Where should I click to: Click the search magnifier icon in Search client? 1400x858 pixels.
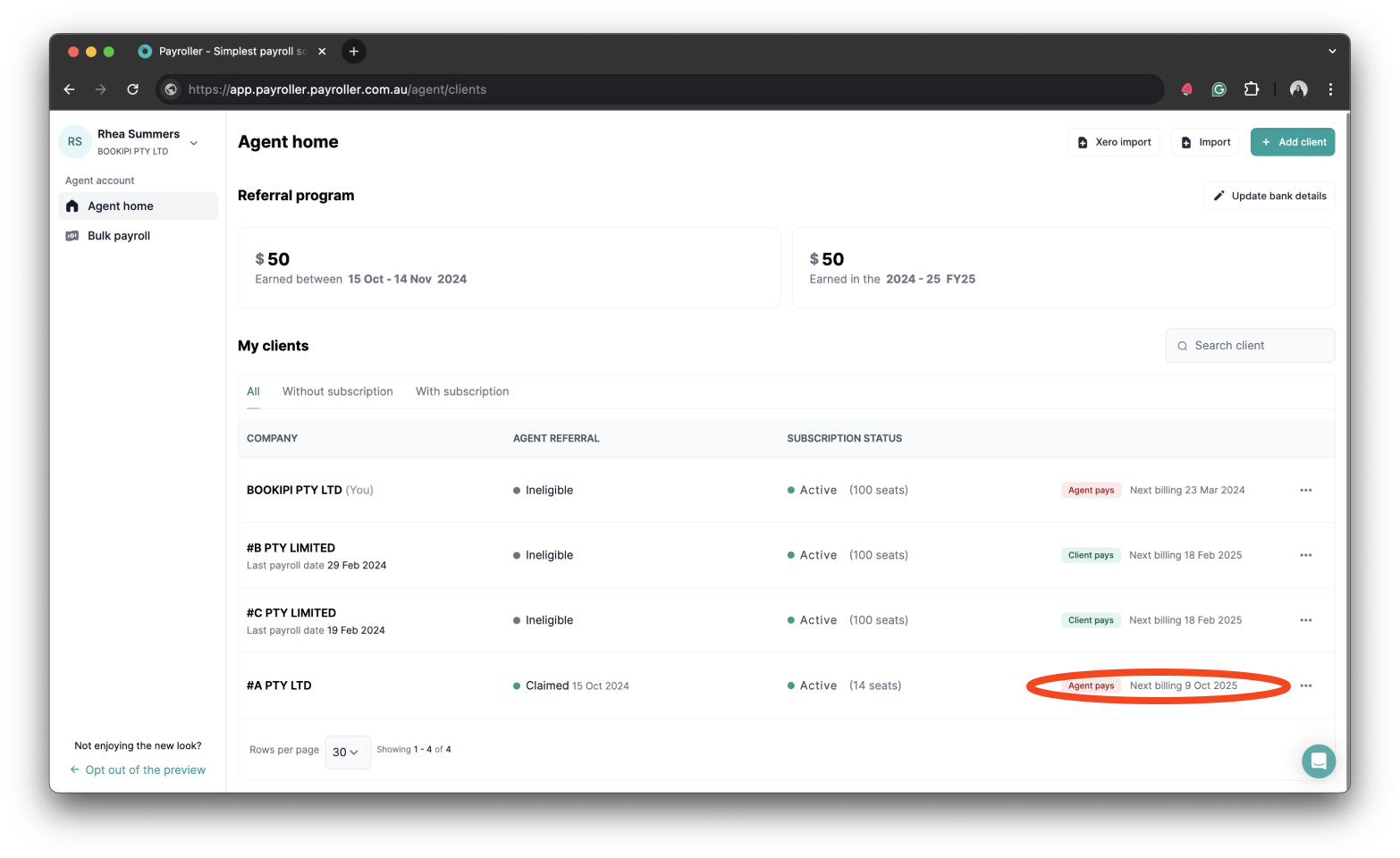[1182, 346]
